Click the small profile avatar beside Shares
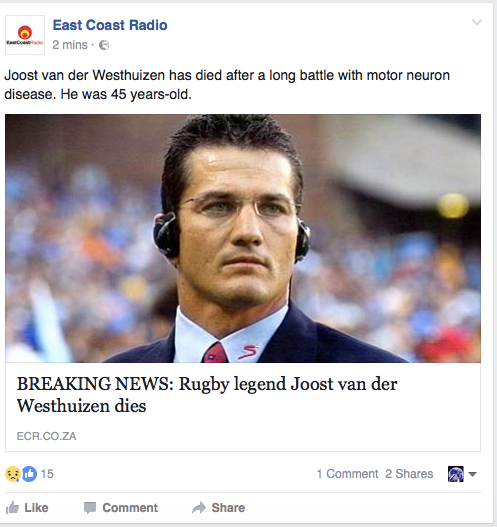This screenshot has width=497, height=527. [x=456, y=474]
